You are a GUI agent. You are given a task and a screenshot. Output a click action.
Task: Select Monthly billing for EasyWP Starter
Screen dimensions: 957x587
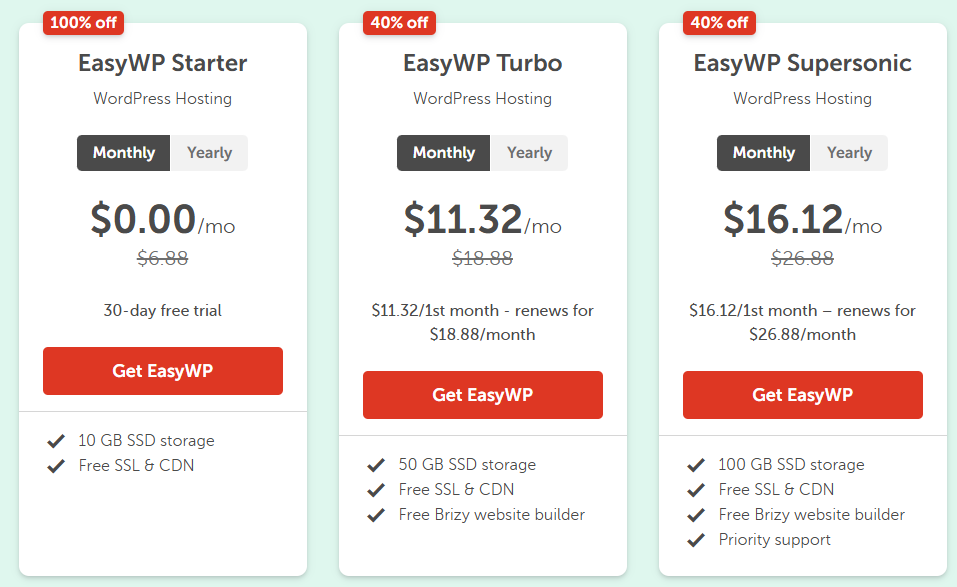[124, 153]
